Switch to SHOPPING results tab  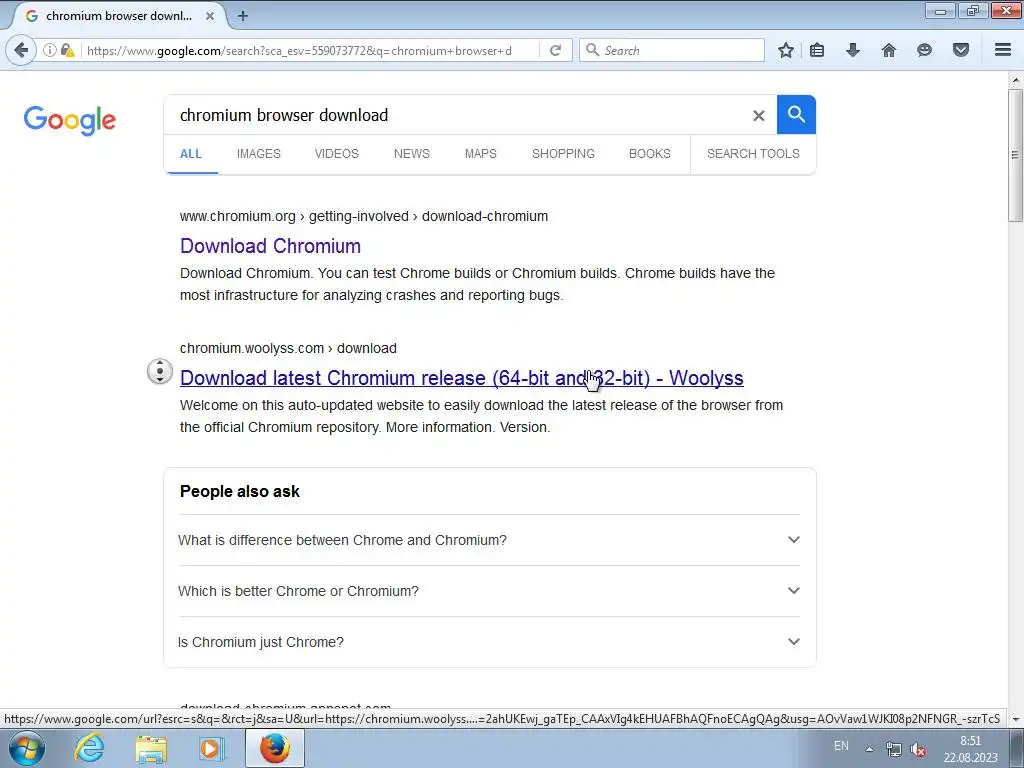pos(563,154)
